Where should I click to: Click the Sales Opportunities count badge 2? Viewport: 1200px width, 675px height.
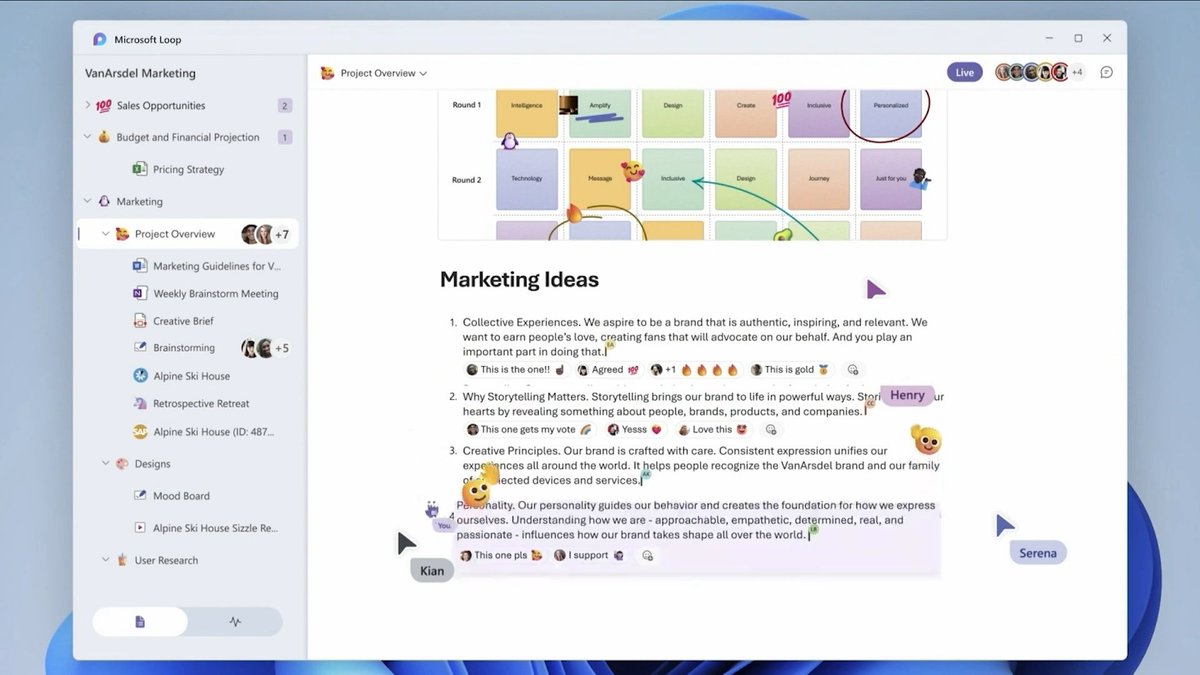click(285, 106)
